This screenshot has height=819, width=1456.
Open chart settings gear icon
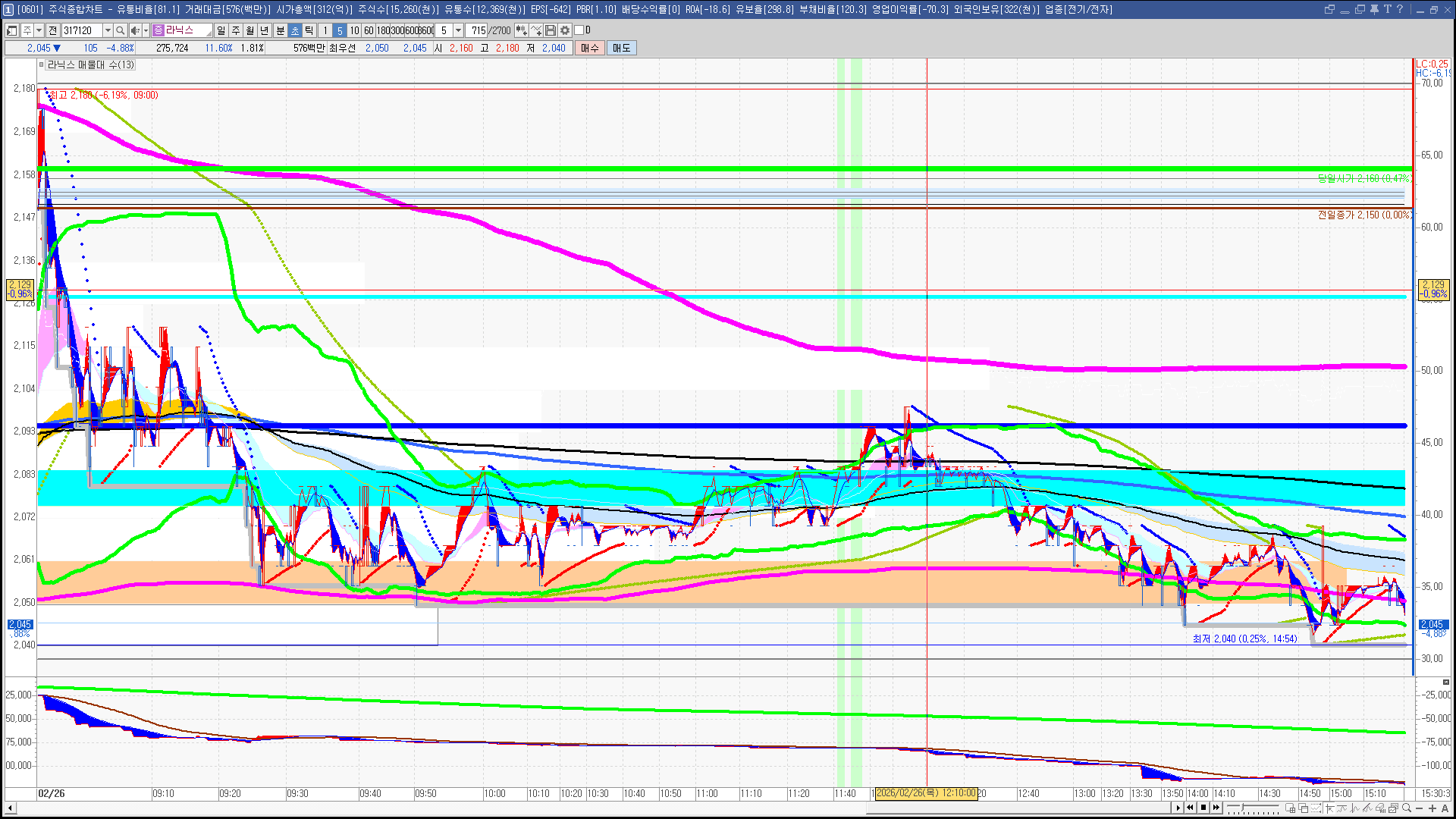[565, 30]
